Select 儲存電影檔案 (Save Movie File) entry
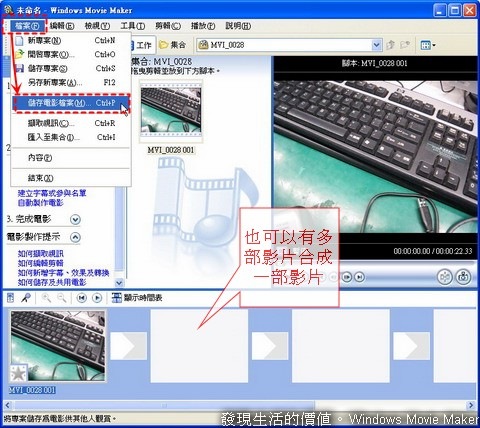Viewport: 480px width, 428px height. point(71,103)
